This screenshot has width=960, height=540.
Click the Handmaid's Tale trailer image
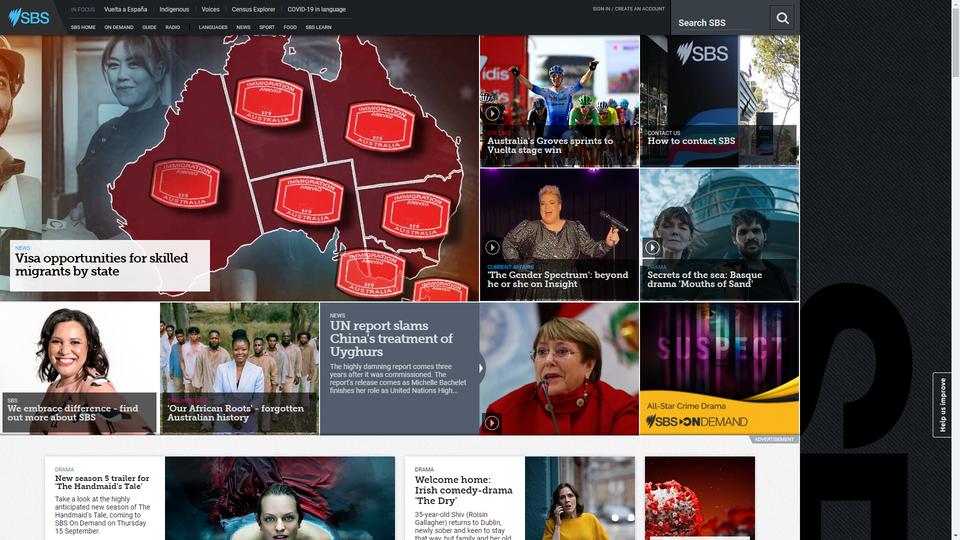(280, 498)
